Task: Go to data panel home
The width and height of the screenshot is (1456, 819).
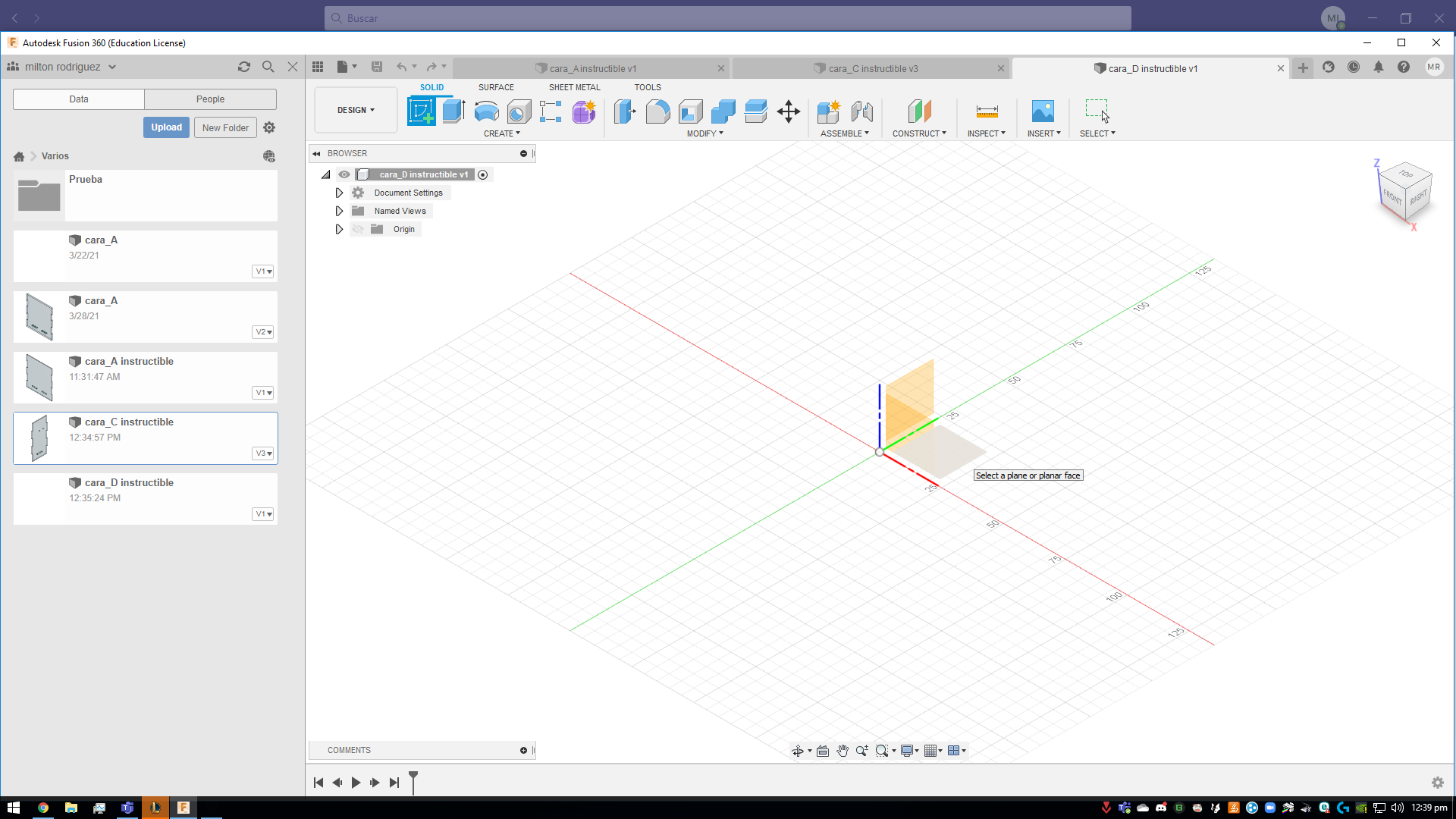Action: pos(19,156)
